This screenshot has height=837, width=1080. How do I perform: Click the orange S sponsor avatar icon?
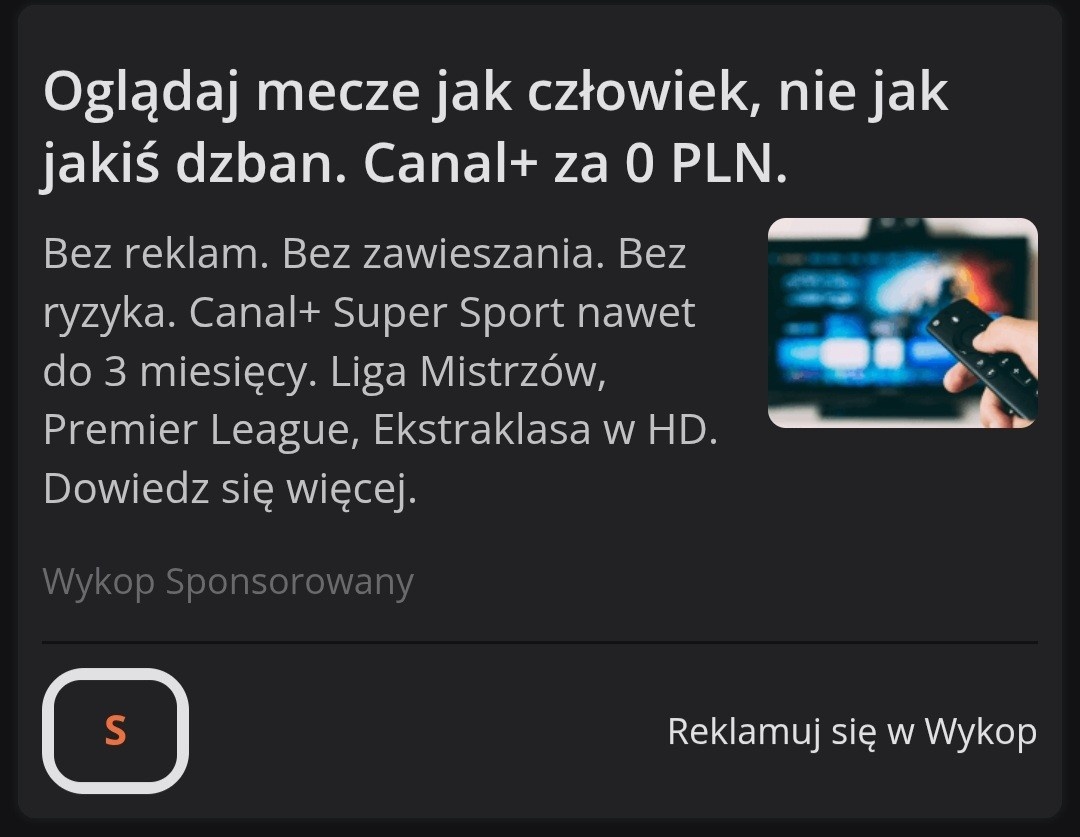[x=116, y=730]
